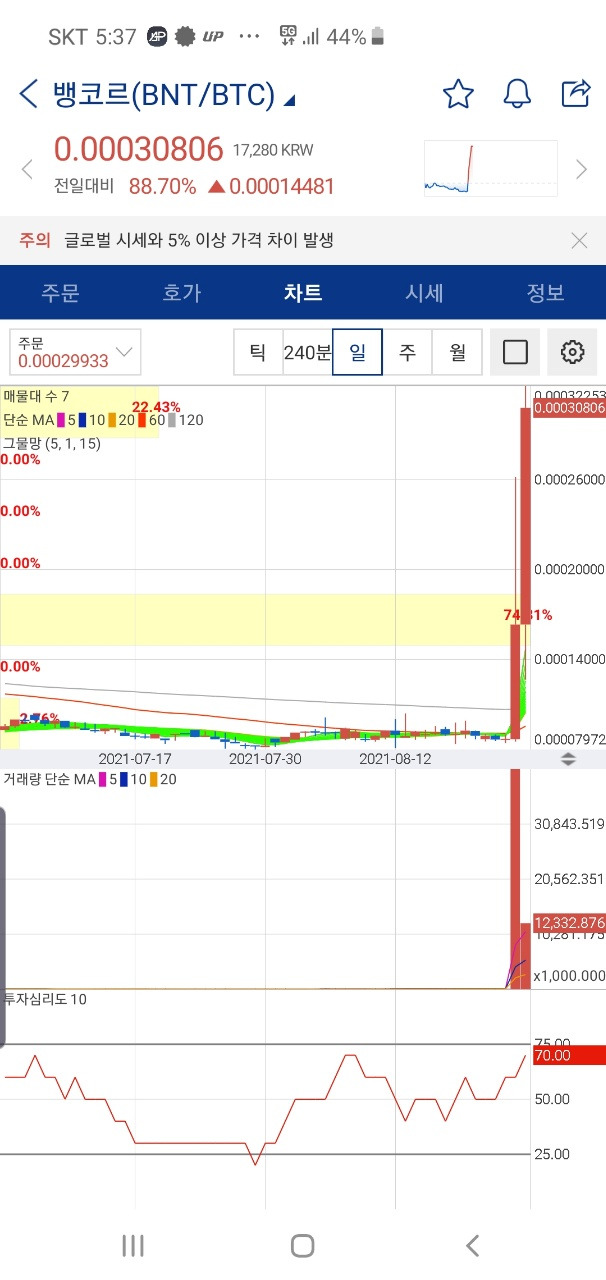Screen dimensions: 606x1280
Task: Open chart settings gear icon
Action: [x=572, y=352]
